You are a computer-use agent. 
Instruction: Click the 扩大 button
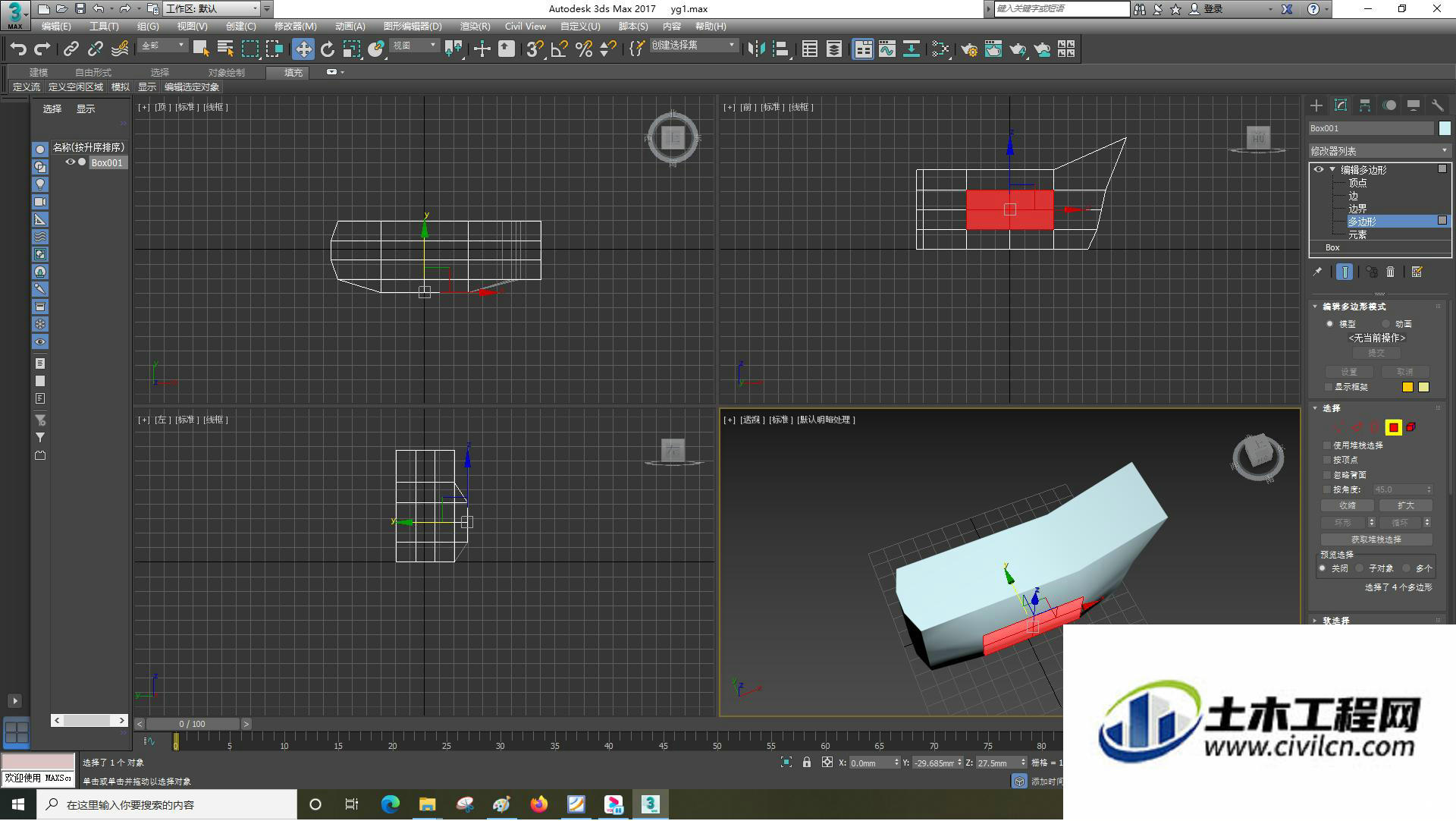click(1405, 506)
